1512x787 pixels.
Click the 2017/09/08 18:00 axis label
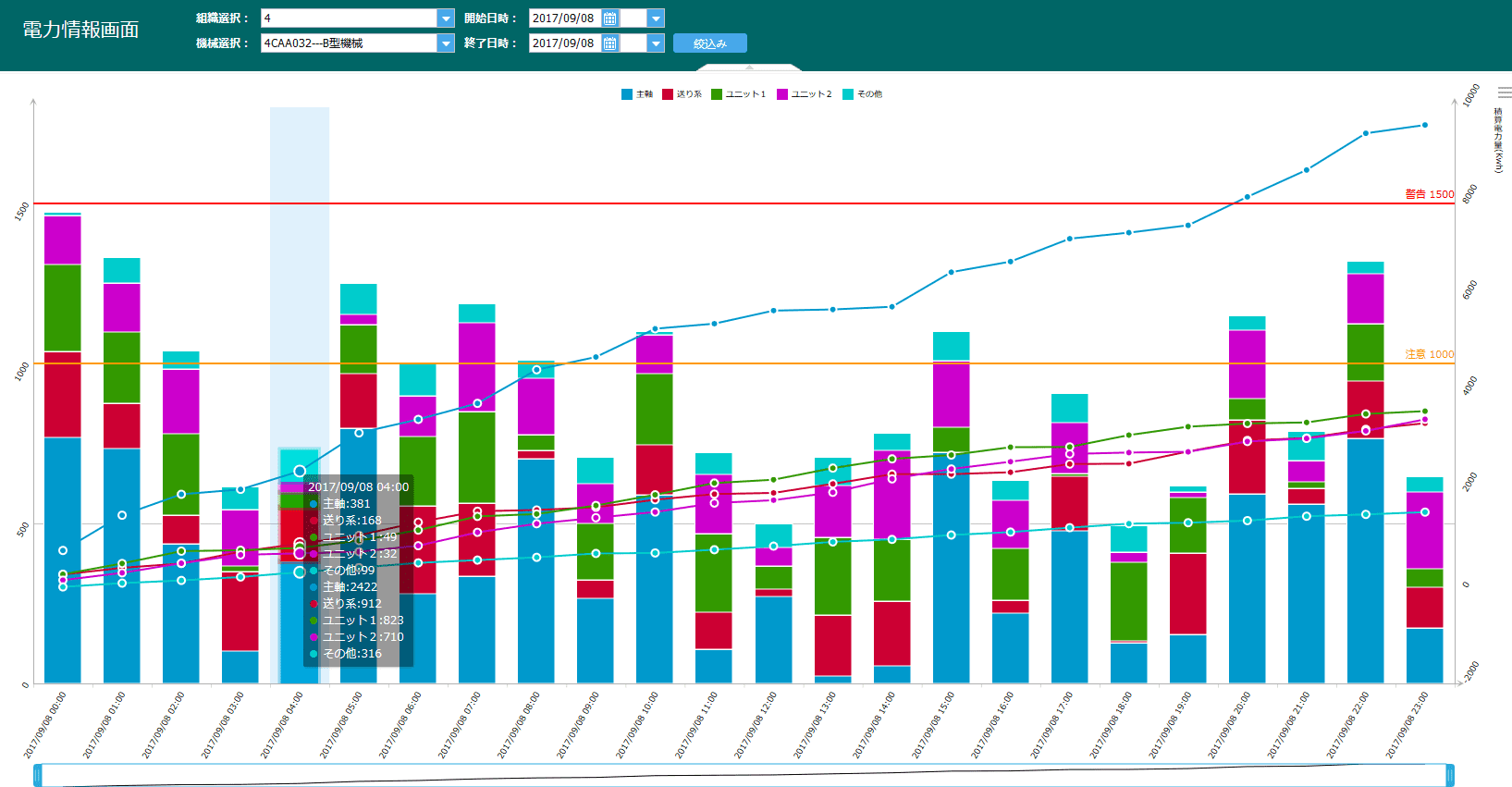click(1112, 726)
